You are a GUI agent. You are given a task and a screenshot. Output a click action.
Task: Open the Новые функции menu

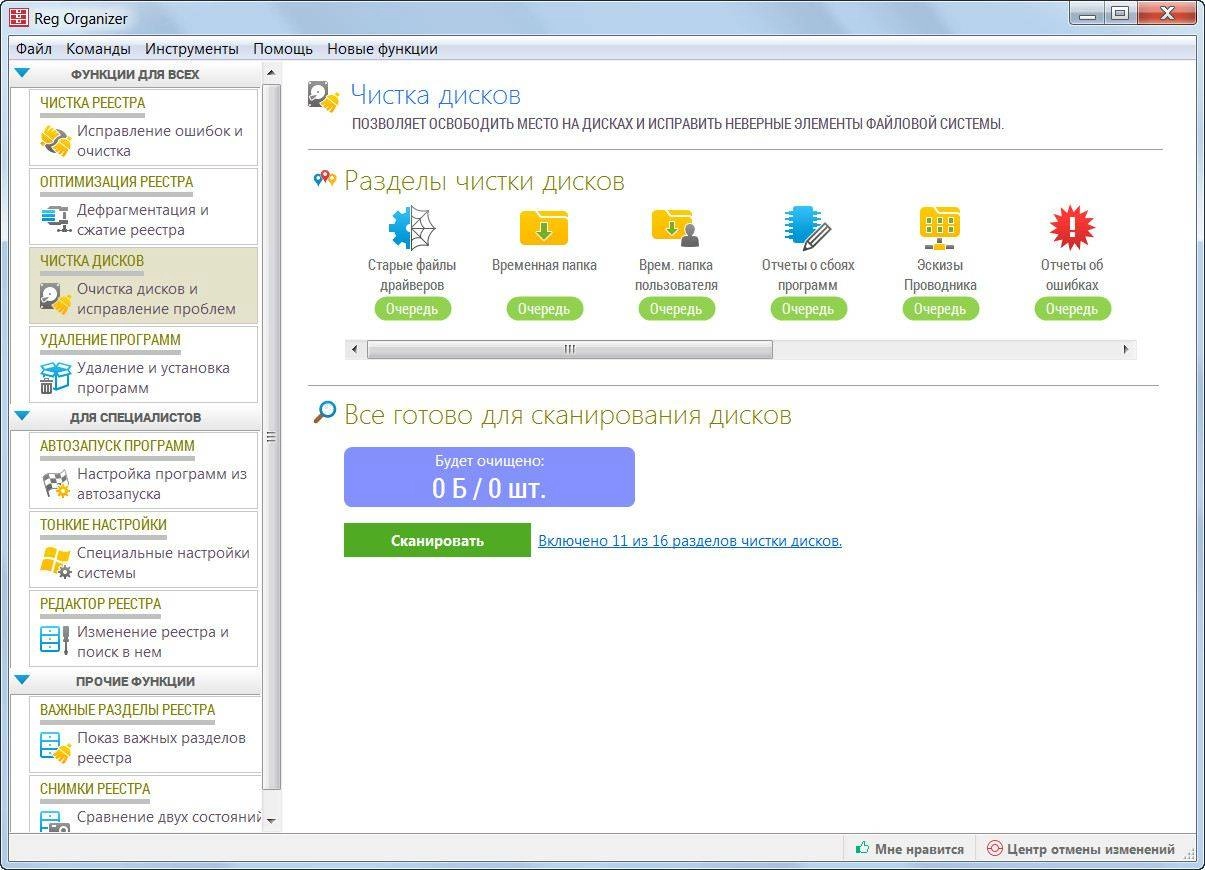coord(382,48)
